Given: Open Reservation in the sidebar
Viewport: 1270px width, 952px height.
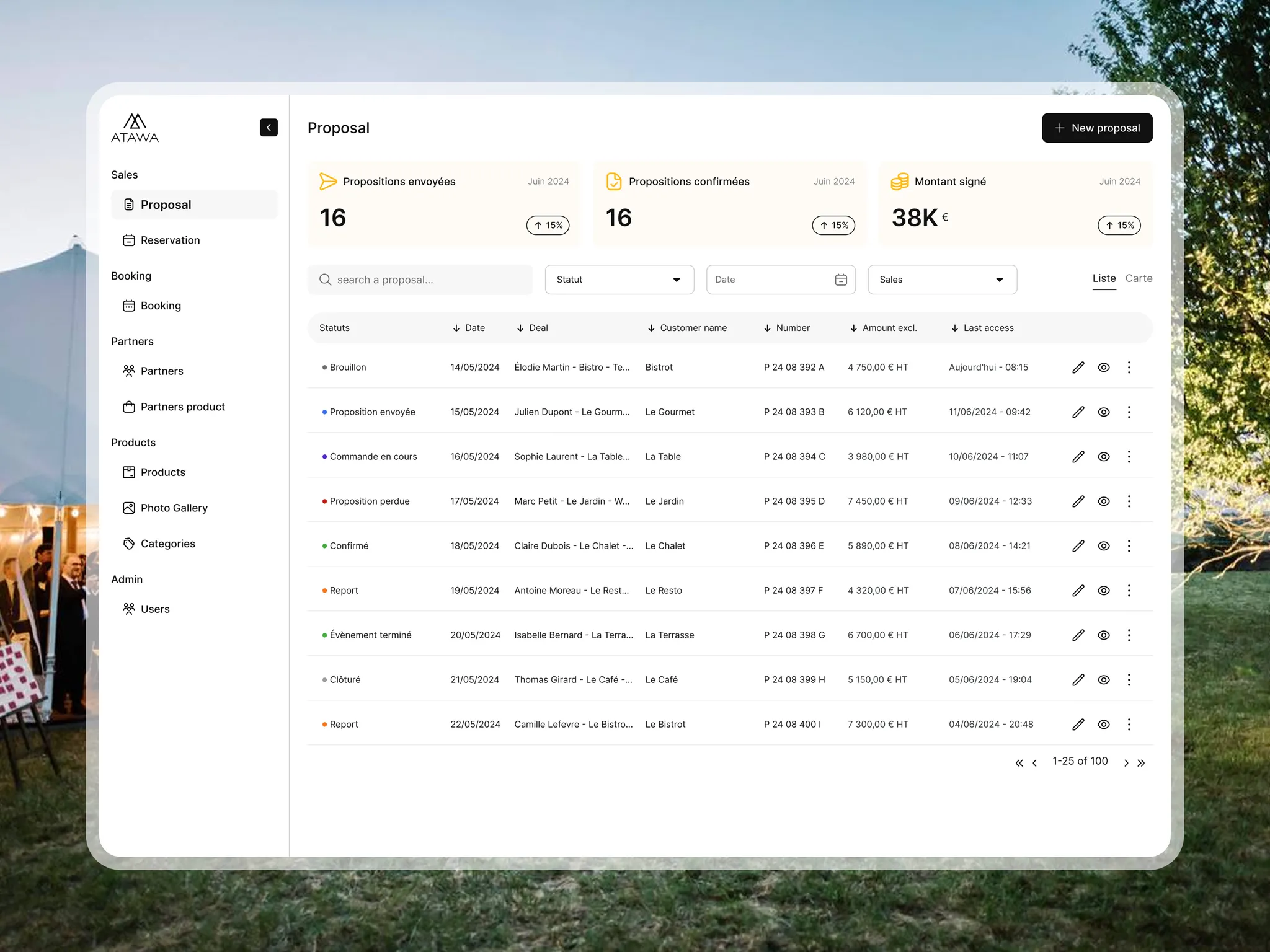Looking at the screenshot, I should pyautogui.click(x=194, y=240).
